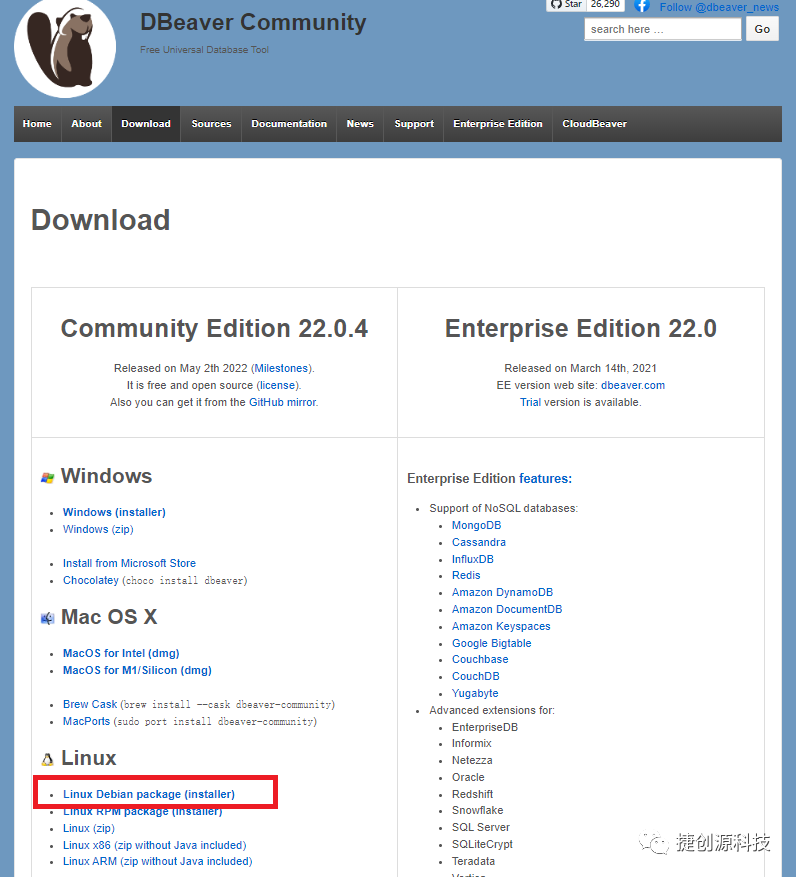Viewport: 796px width, 877px height.
Task: Go to the Sources menu item
Action: [x=211, y=124]
